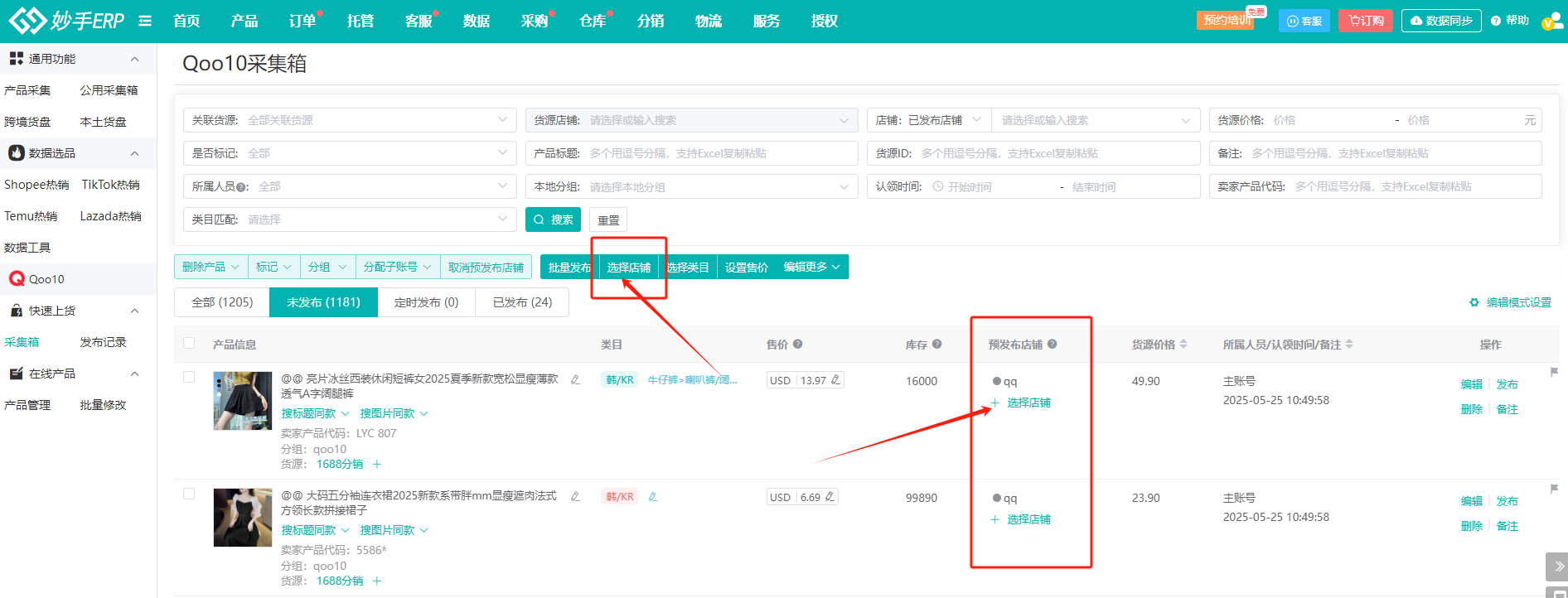Open the 类目匹配 dropdown
Screen dimensions: 1568x598
(350, 219)
